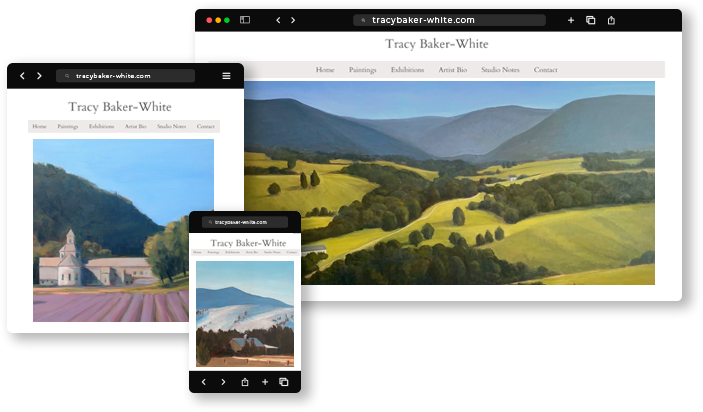
Task: Go to Studio Notes in tablet navigation
Action: 171,127
